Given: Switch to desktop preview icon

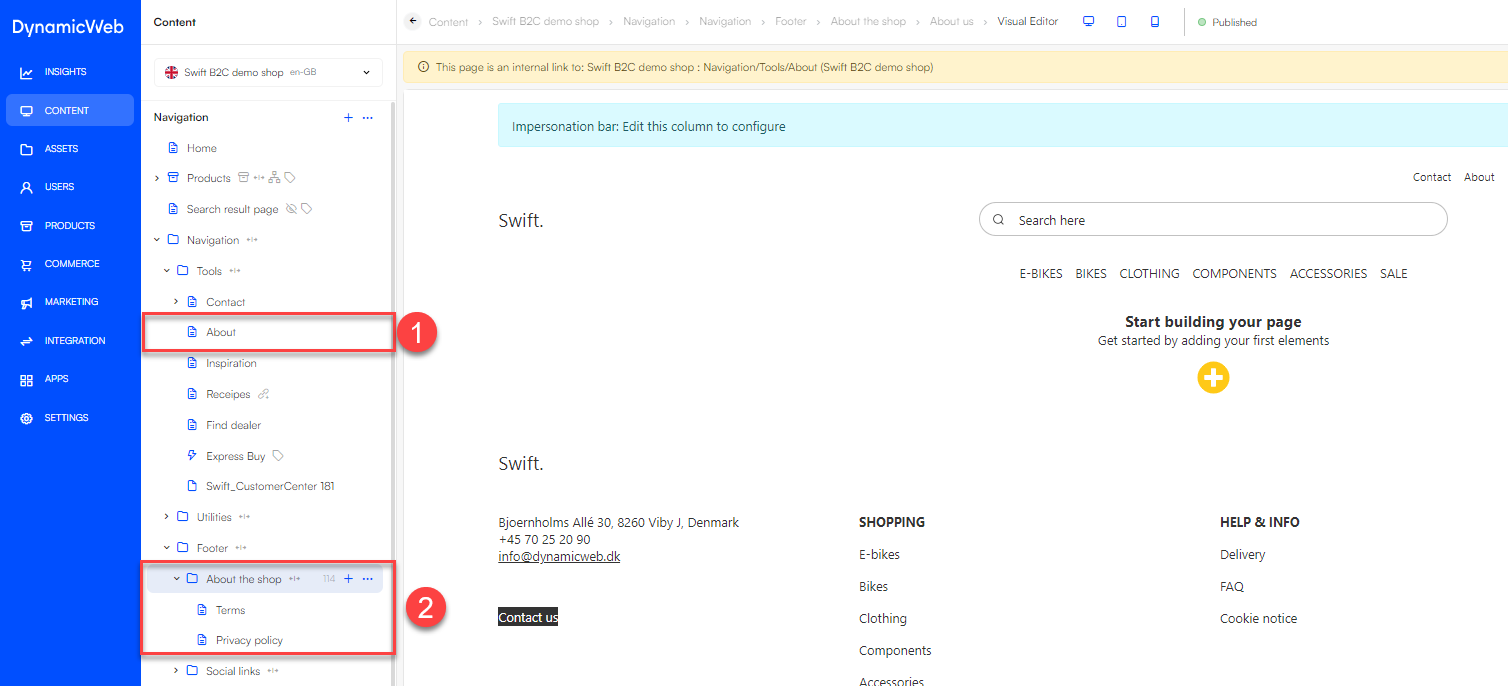Looking at the screenshot, I should coord(1089,21).
